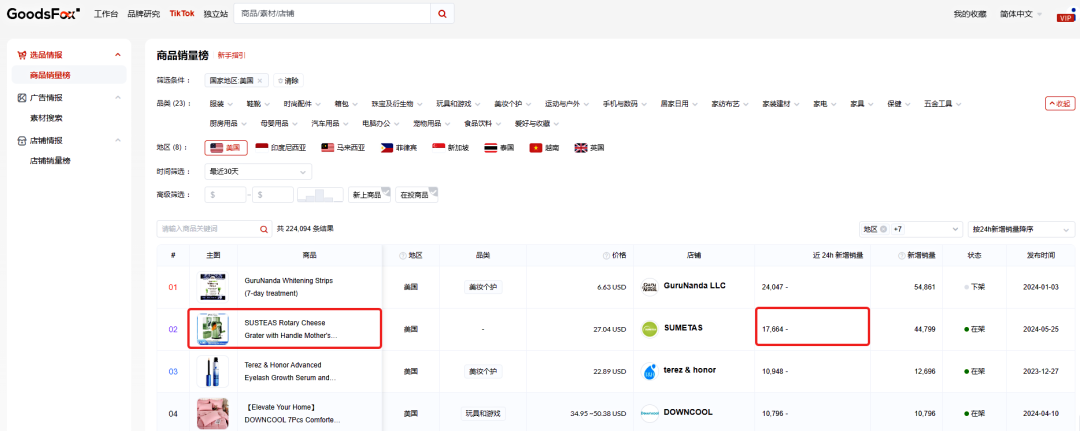Screen dimensions: 1080x431
Task: Click the GoodsFox logo
Action: (43, 13)
